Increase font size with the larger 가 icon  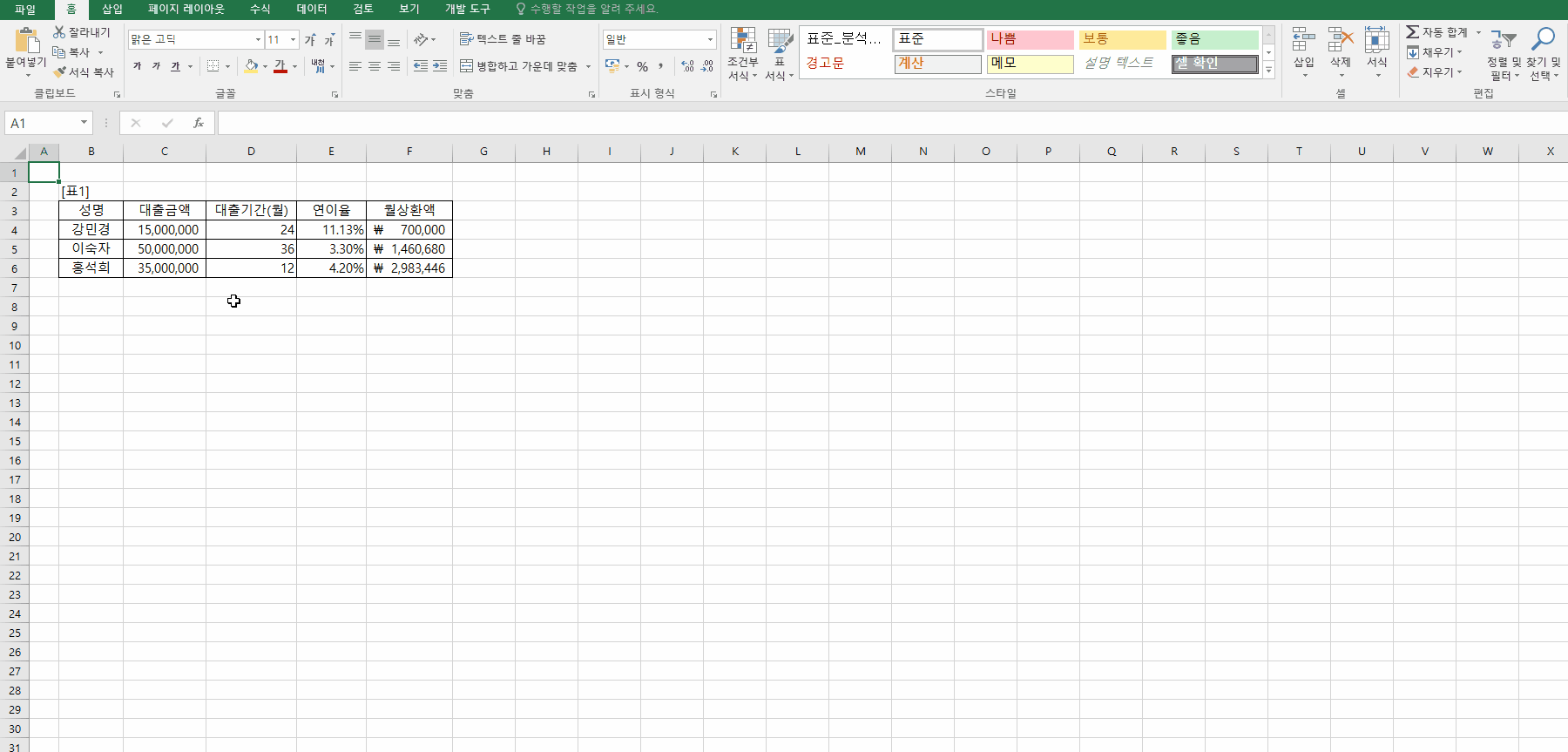(310, 40)
